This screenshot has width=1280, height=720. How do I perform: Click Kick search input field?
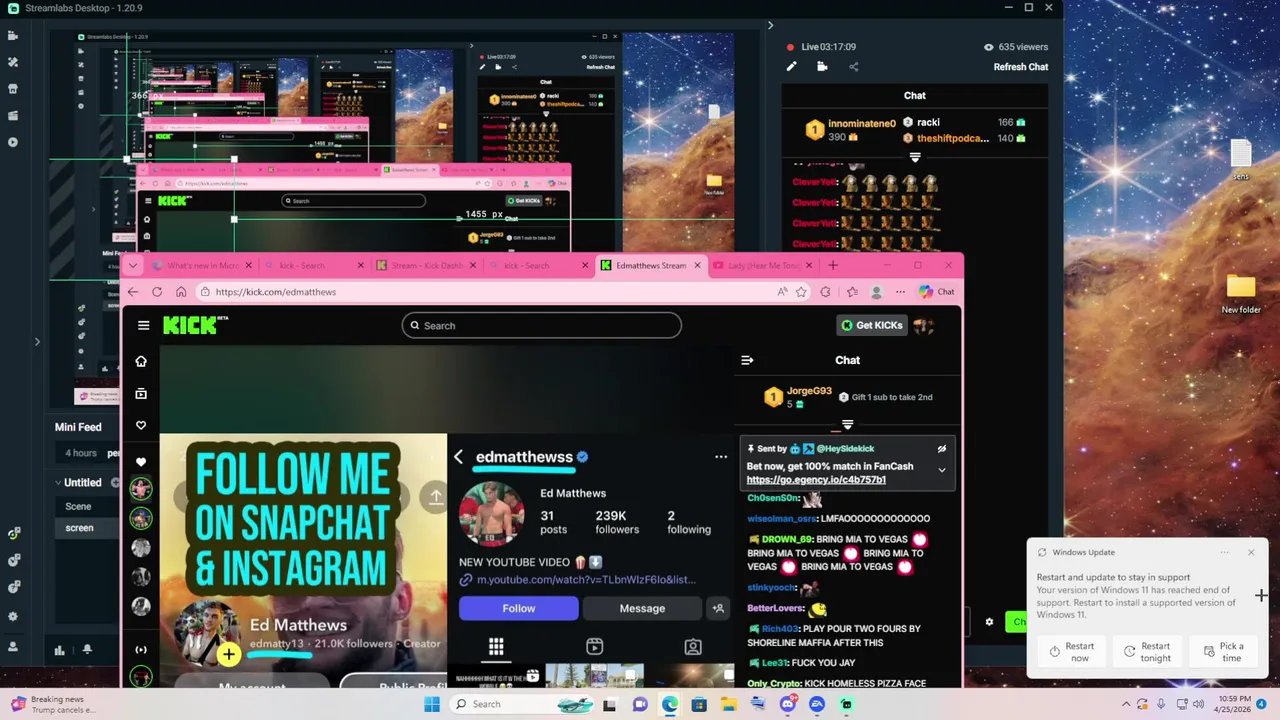tap(541, 325)
